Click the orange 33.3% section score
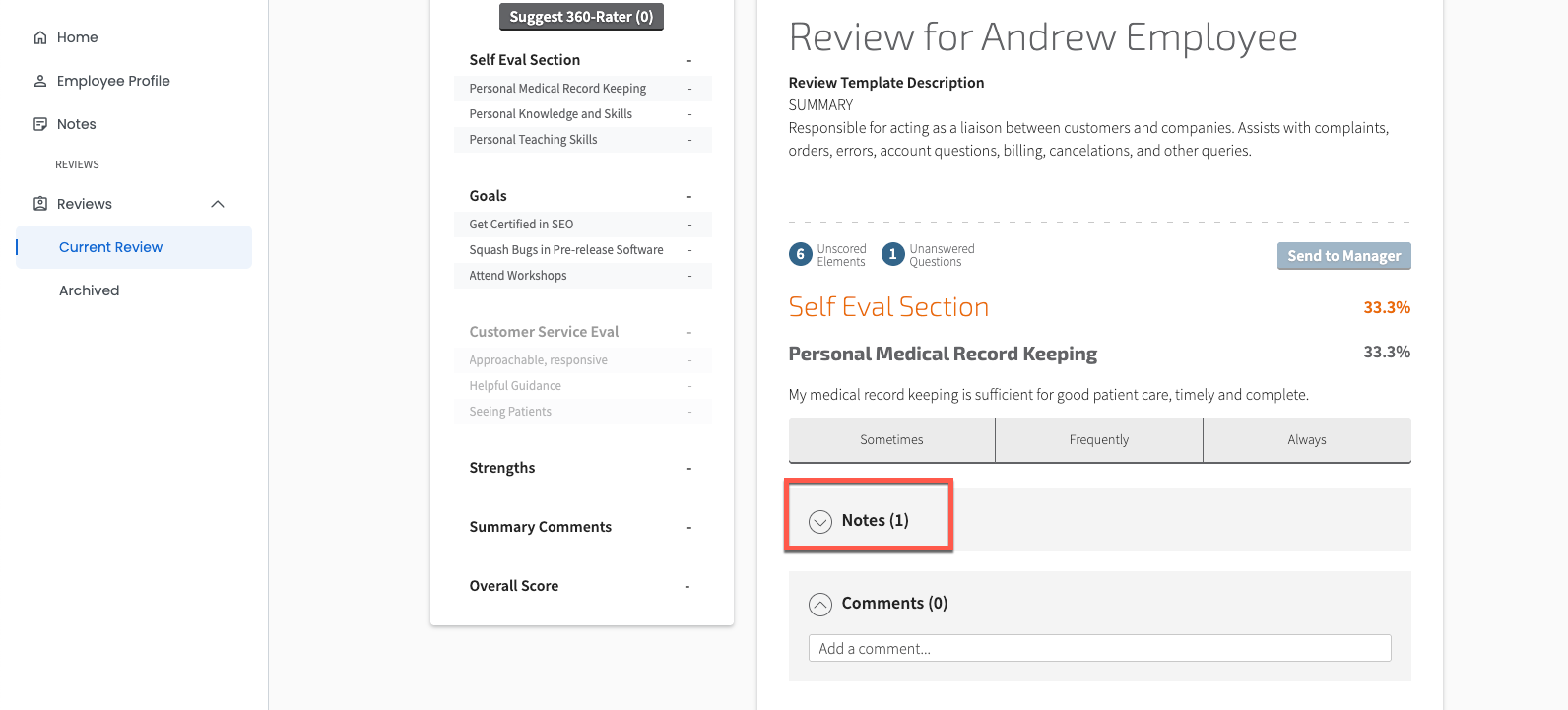 1387,308
